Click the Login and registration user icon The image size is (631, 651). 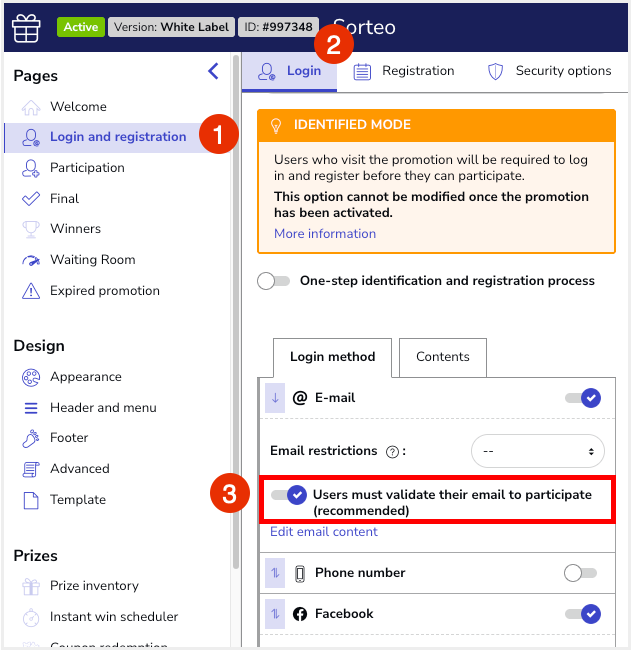(31, 137)
